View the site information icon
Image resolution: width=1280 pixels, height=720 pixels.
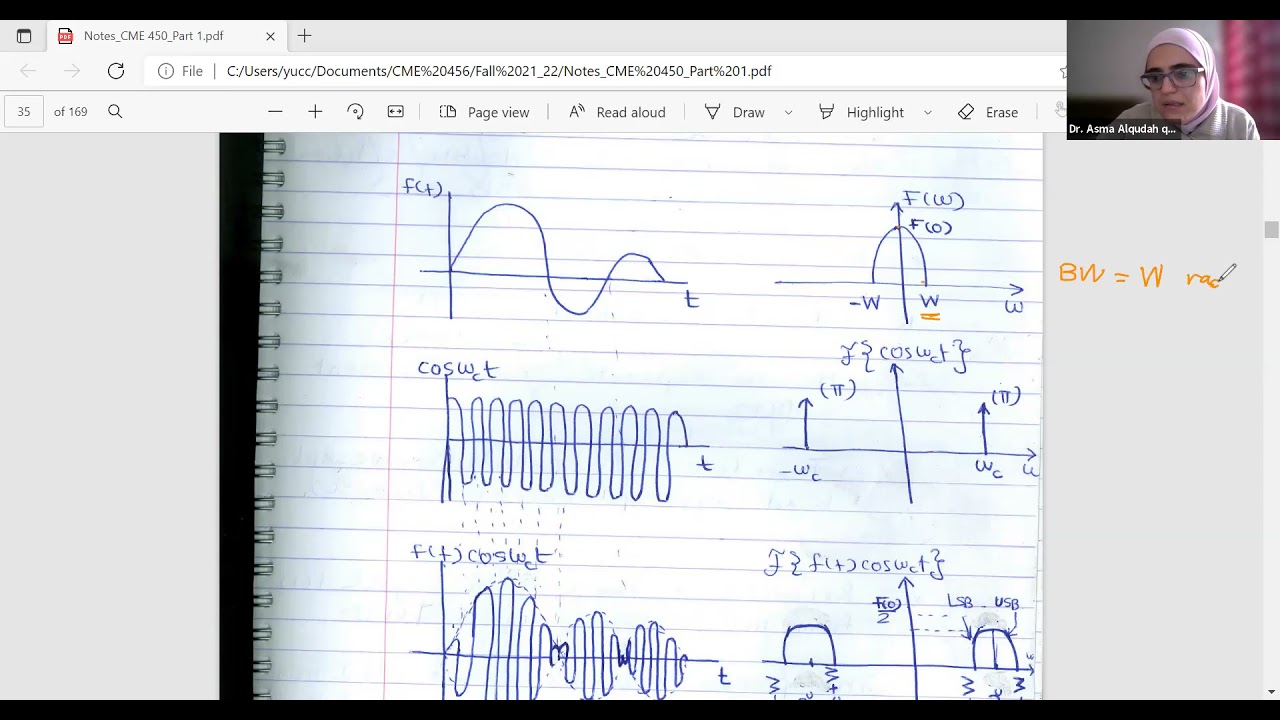click(166, 71)
